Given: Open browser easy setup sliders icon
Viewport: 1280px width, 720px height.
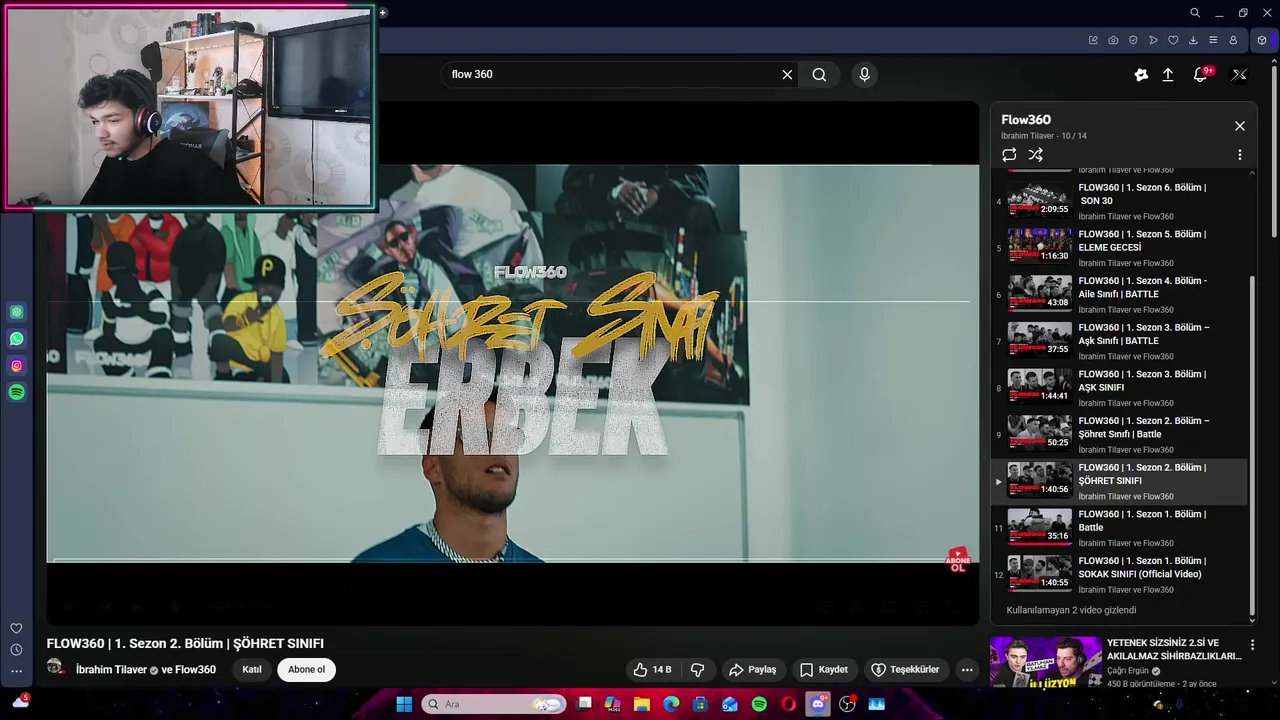Looking at the screenshot, I should 1213,40.
